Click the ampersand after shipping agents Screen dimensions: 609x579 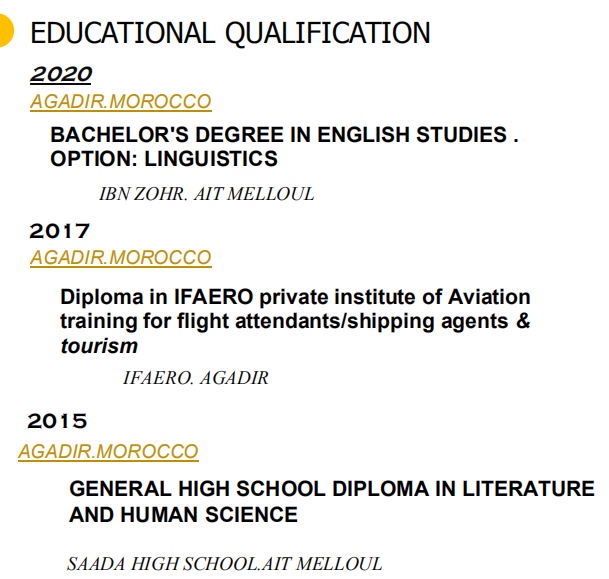523,322
